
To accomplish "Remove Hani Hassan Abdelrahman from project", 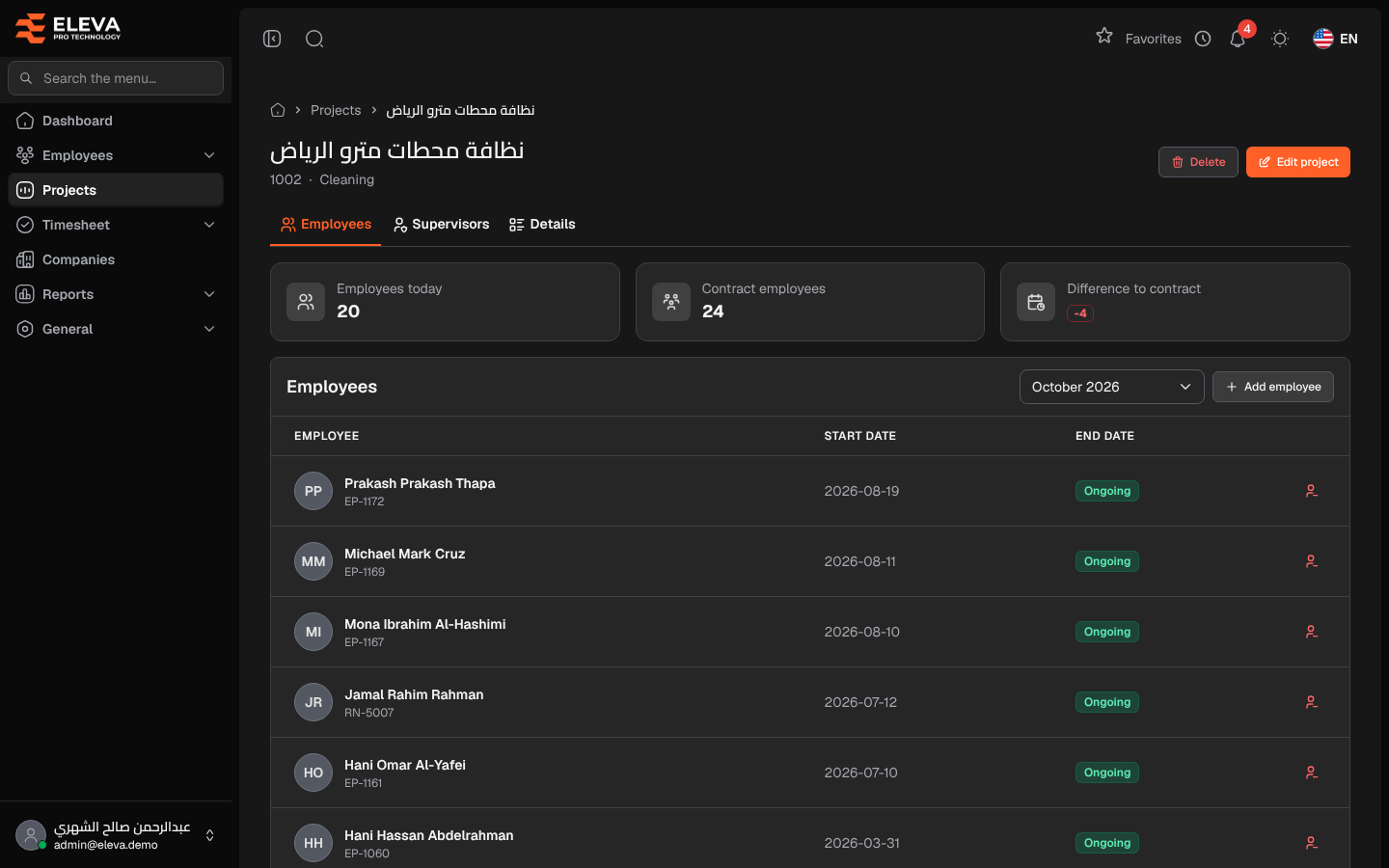I will [x=1312, y=843].
